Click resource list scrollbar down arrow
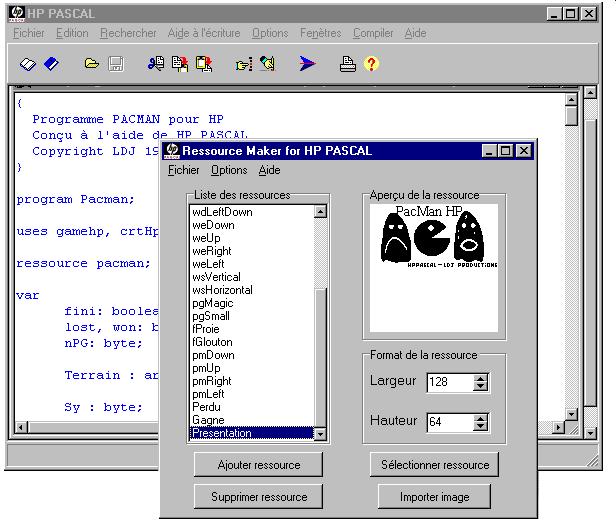The width and height of the screenshot is (616, 524). 321,434
